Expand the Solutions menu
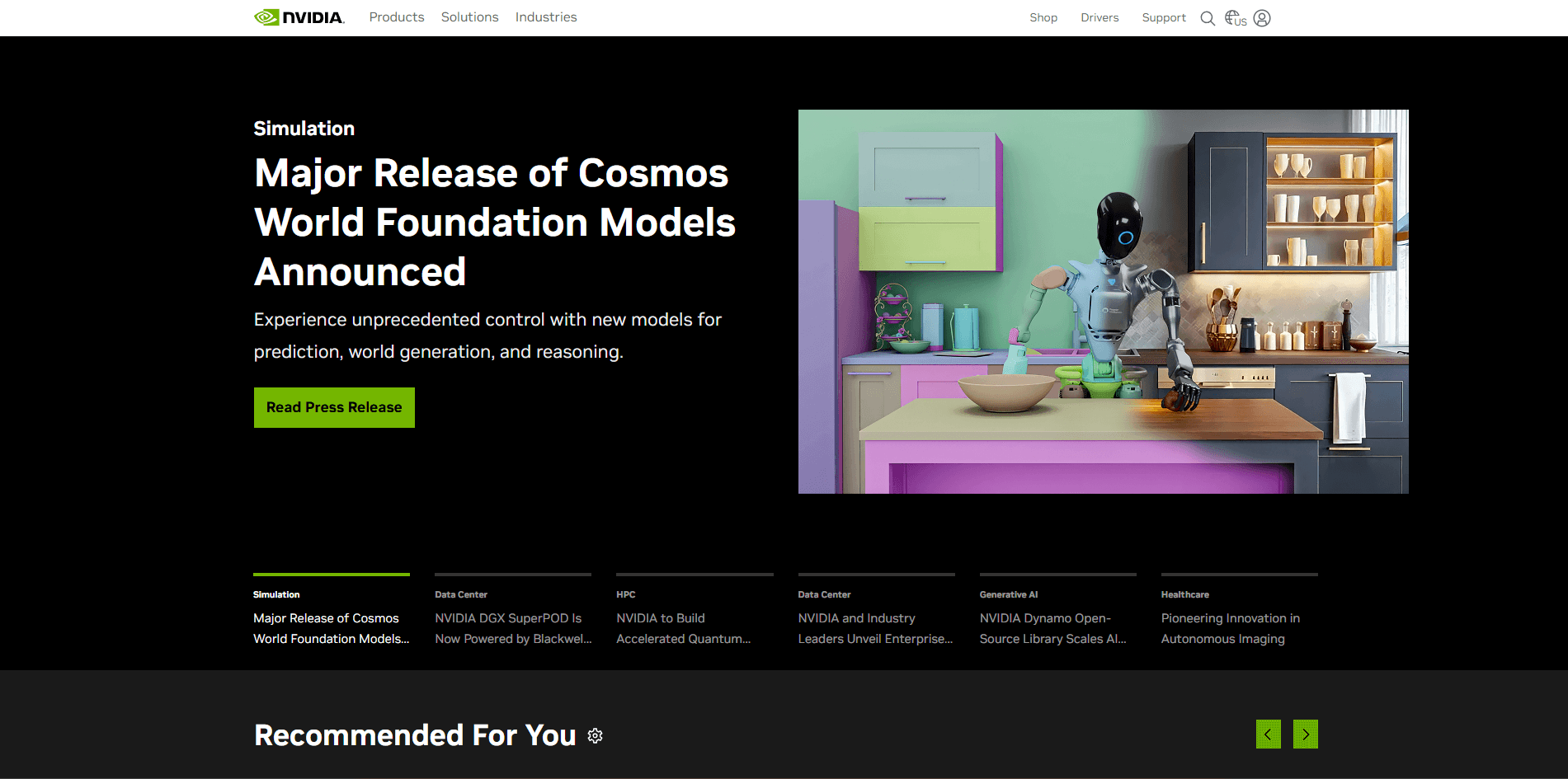Screen dimensions: 1568x779 click(469, 17)
